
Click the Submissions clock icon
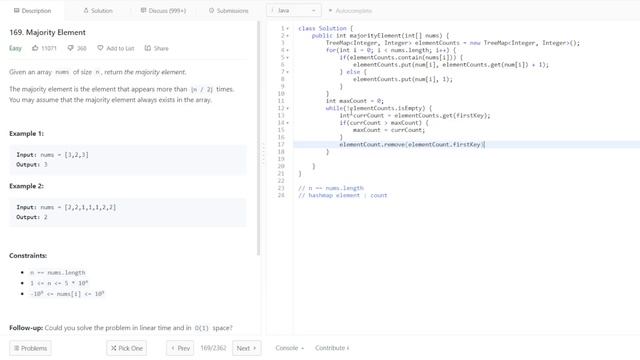tap(211, 11)
